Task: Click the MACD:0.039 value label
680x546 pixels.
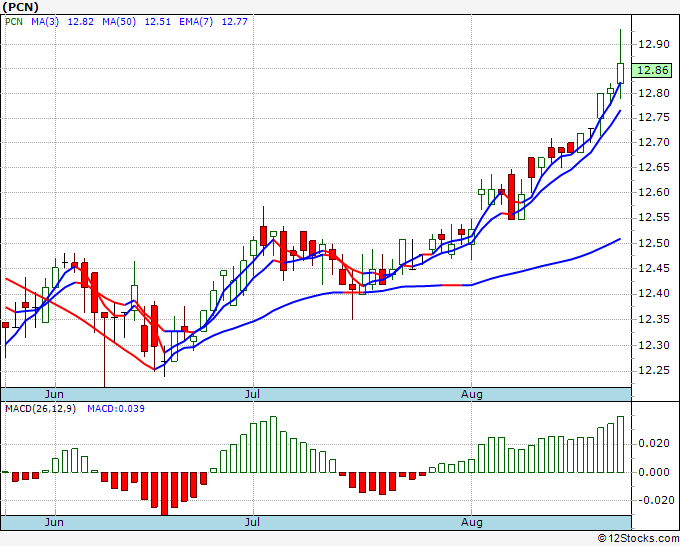Action: click(116, 409)
